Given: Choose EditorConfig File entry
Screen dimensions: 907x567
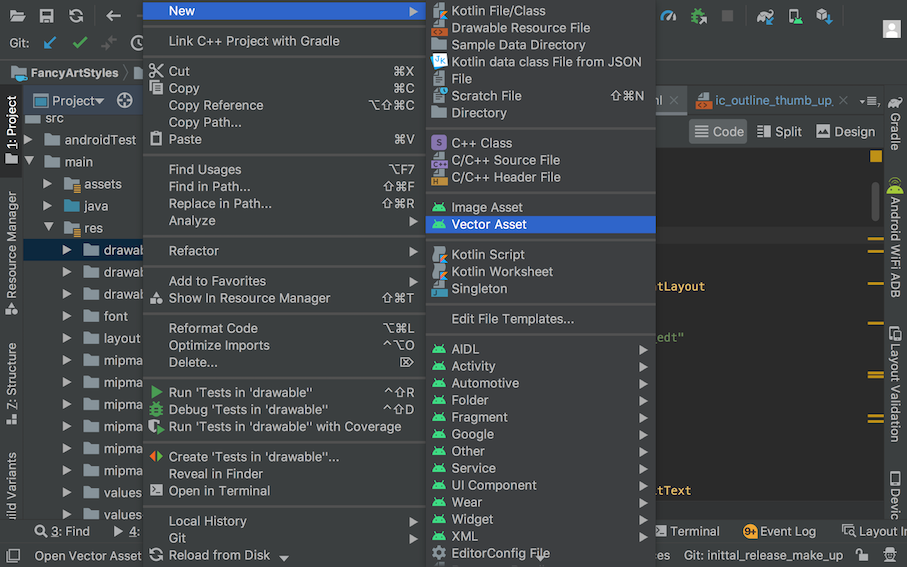Looking at the screenshot, I should pos(540,553).
